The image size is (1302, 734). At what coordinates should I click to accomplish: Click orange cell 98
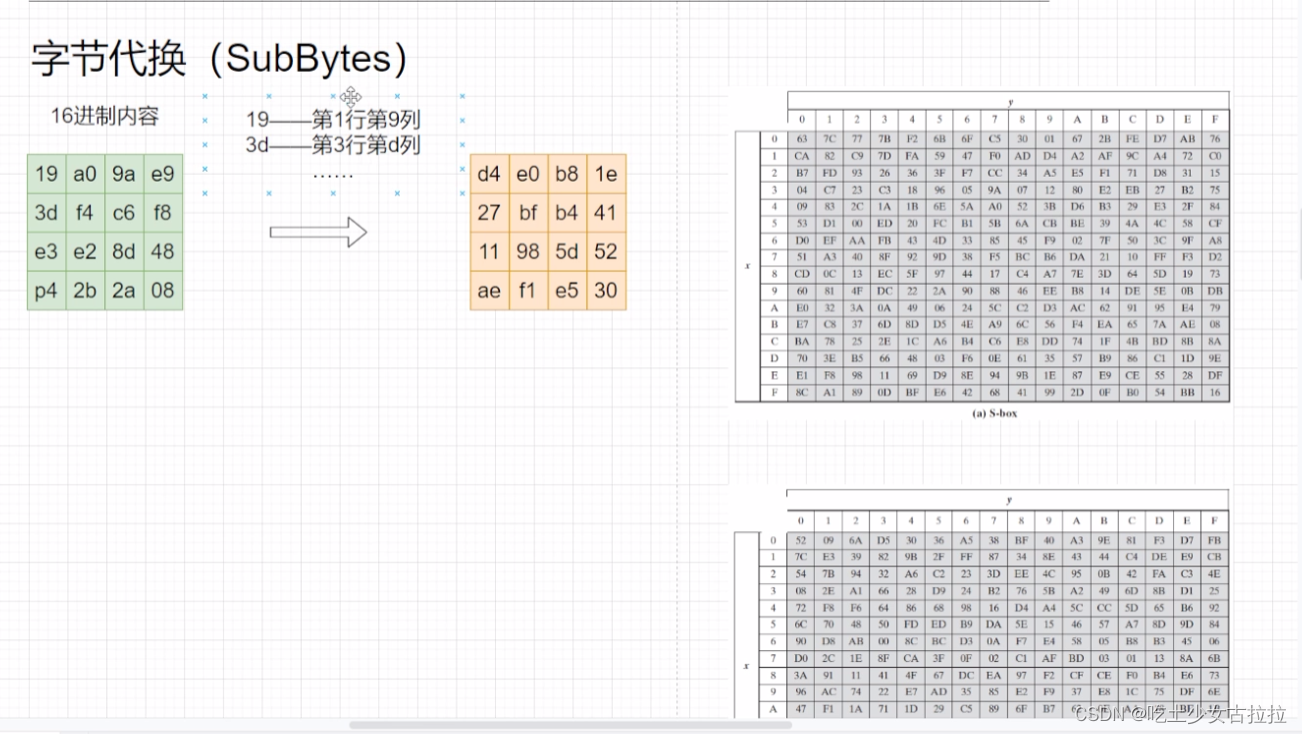point(528,252)
